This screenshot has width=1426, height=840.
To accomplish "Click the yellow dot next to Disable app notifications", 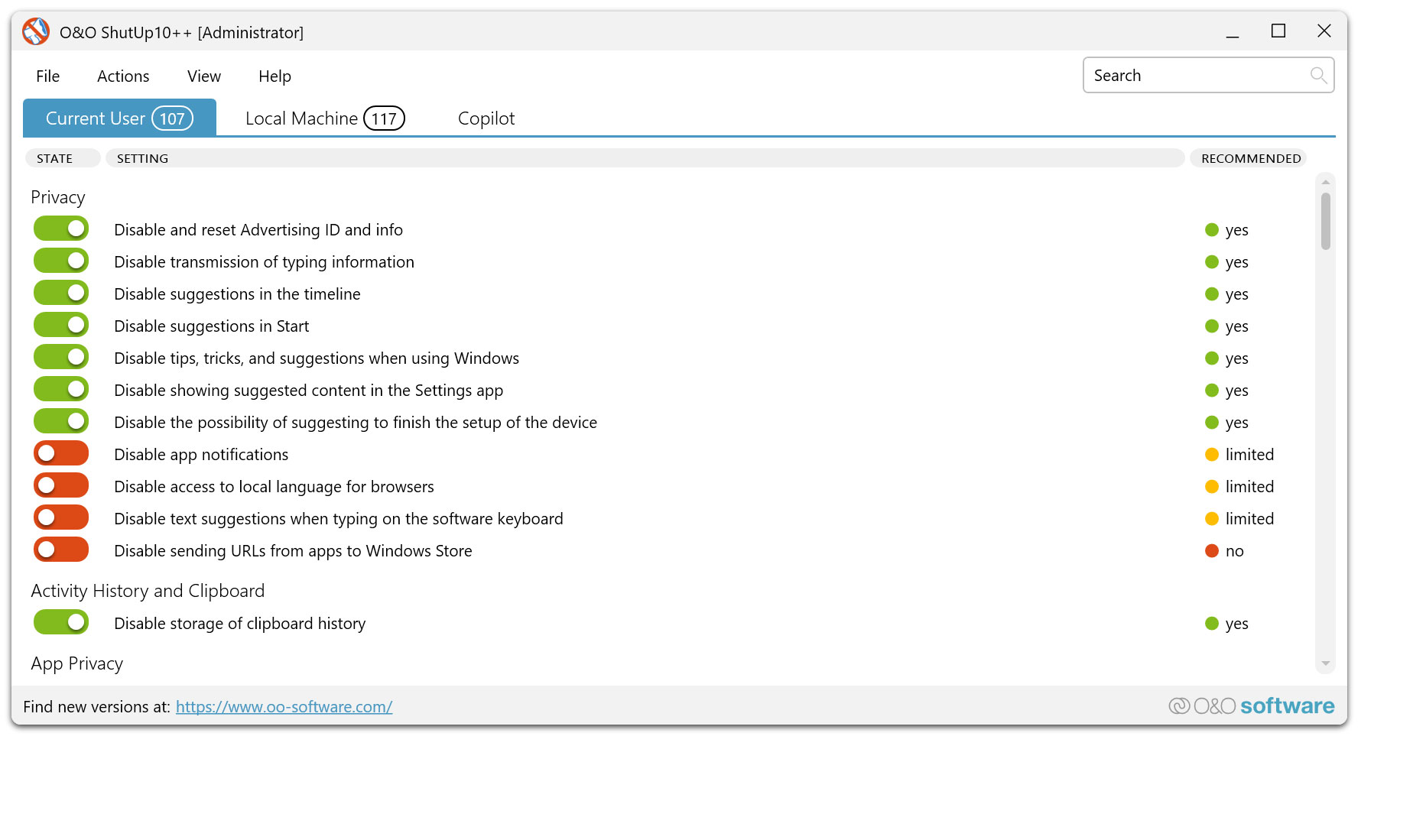I will [x=1212, y=454].
